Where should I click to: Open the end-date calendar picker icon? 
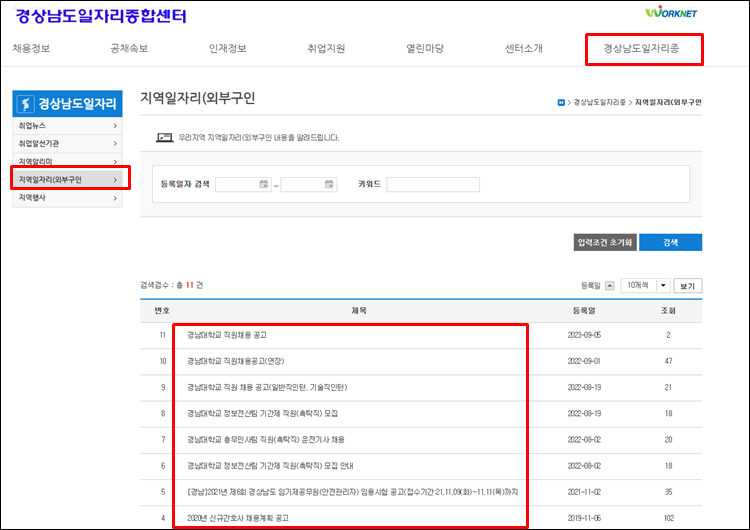point(329,184)
